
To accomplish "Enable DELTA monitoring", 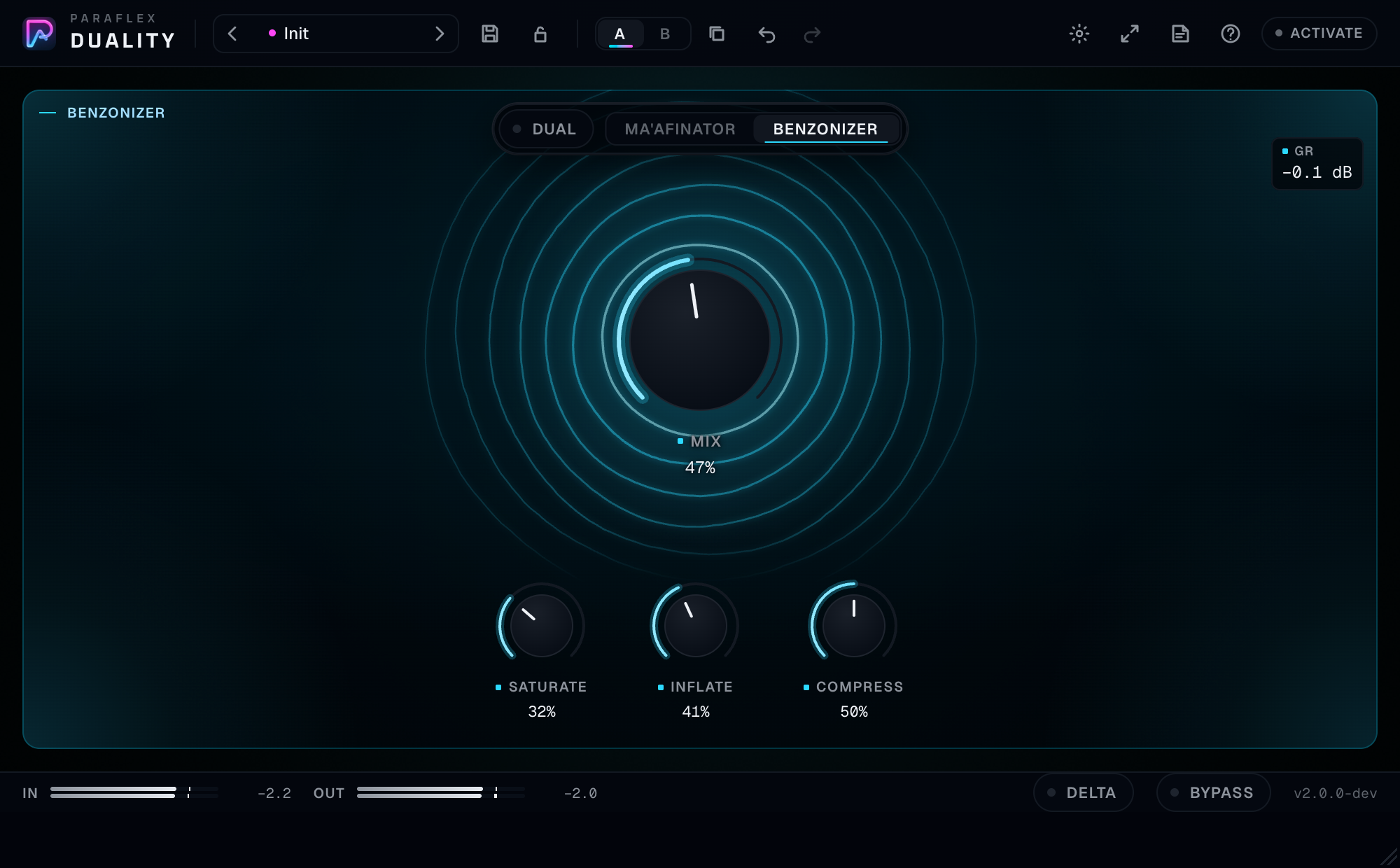I will coord(1083,792).
